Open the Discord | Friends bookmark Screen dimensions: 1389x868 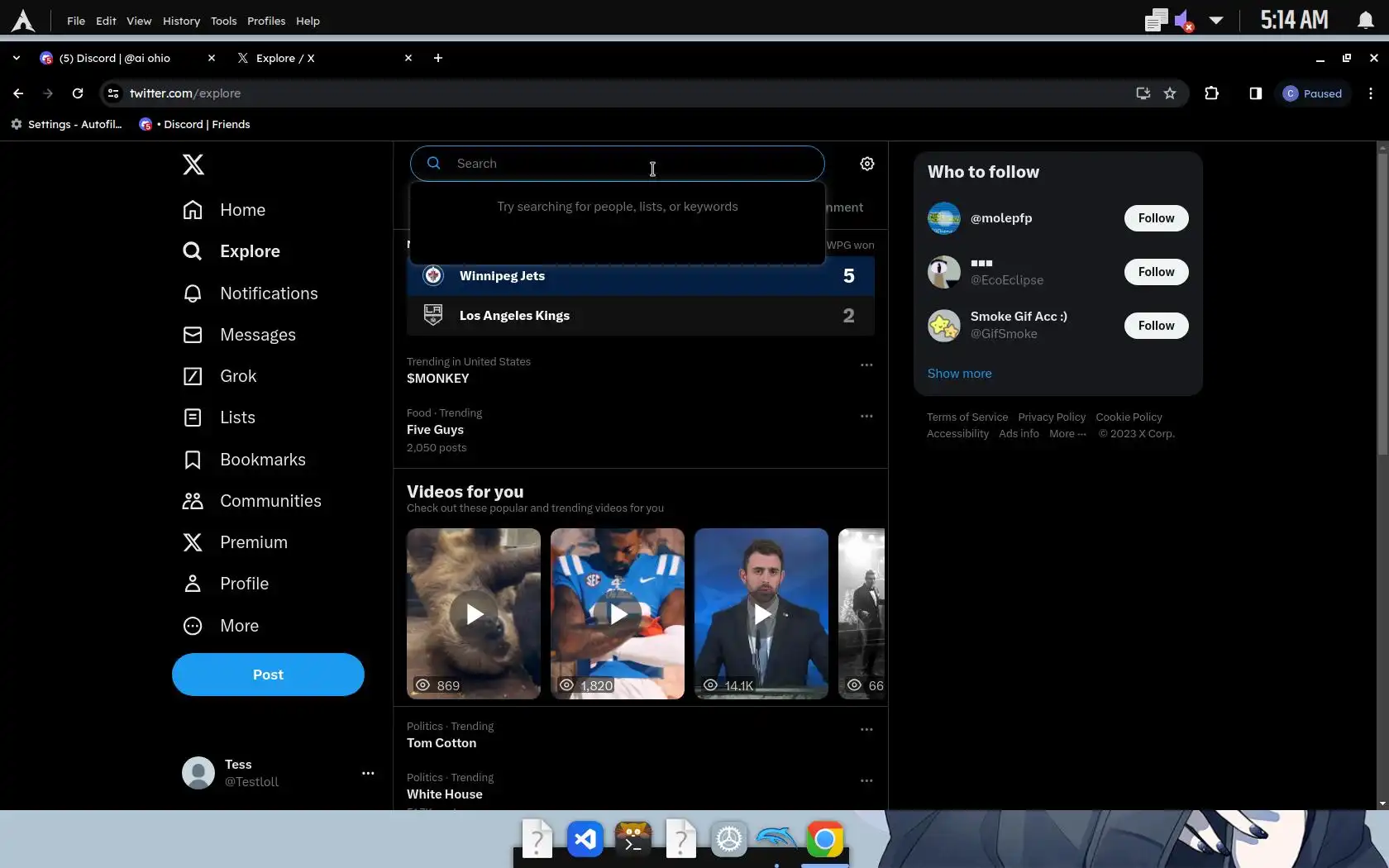[194, 124]
